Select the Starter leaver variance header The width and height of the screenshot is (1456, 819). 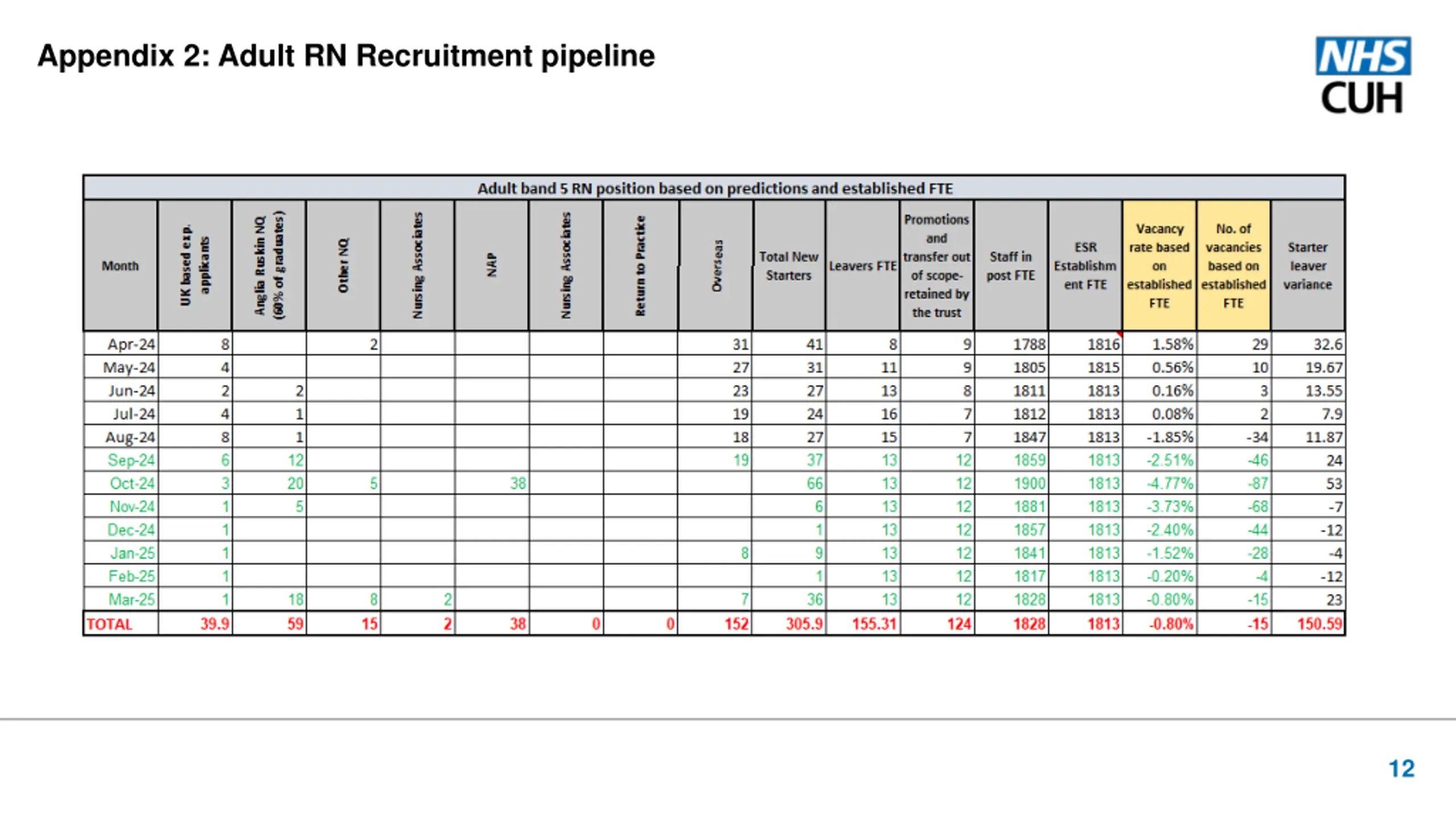pos(1308,266)
